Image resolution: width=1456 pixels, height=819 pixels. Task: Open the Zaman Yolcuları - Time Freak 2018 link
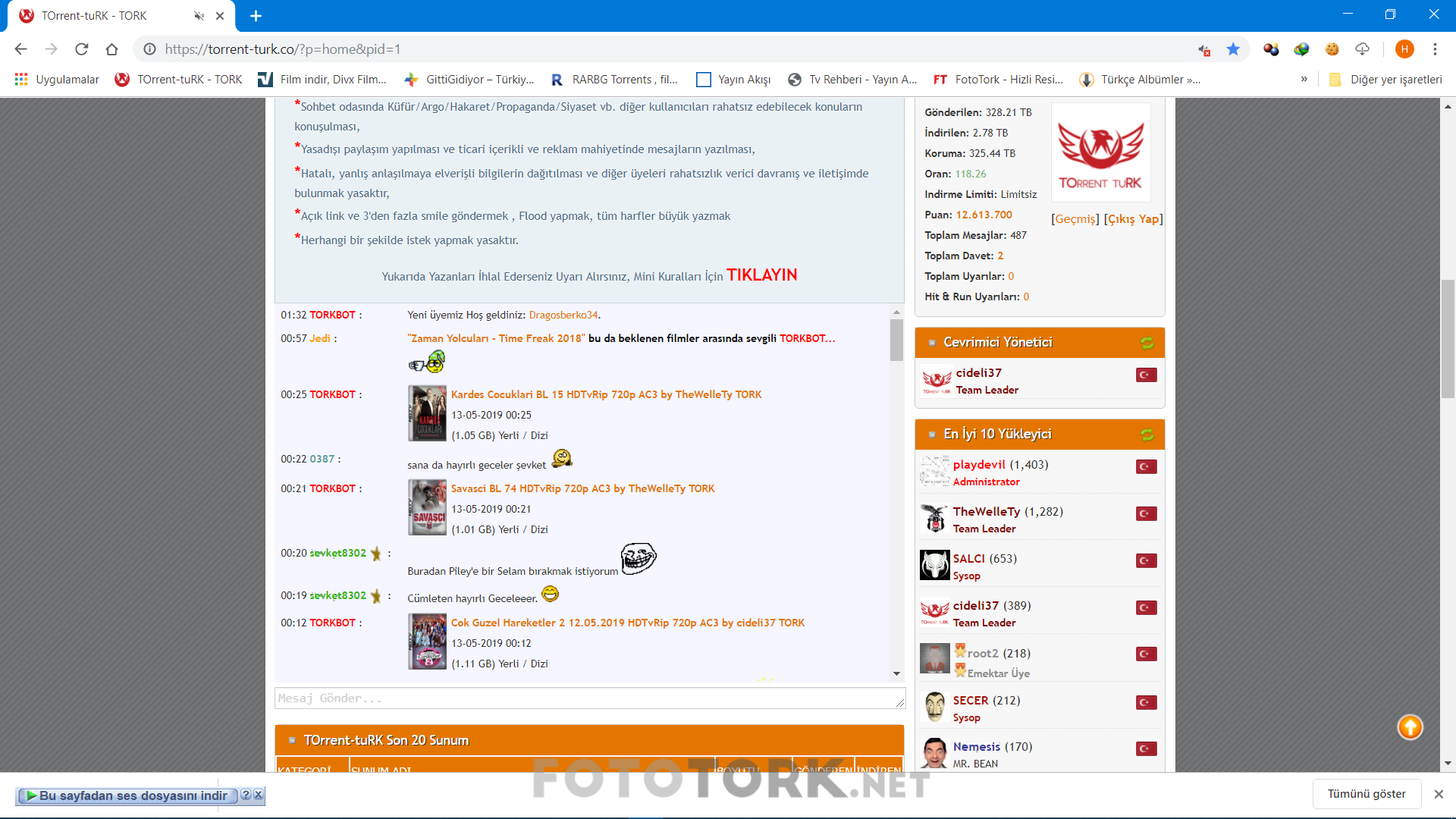click(x=496, y=338)
